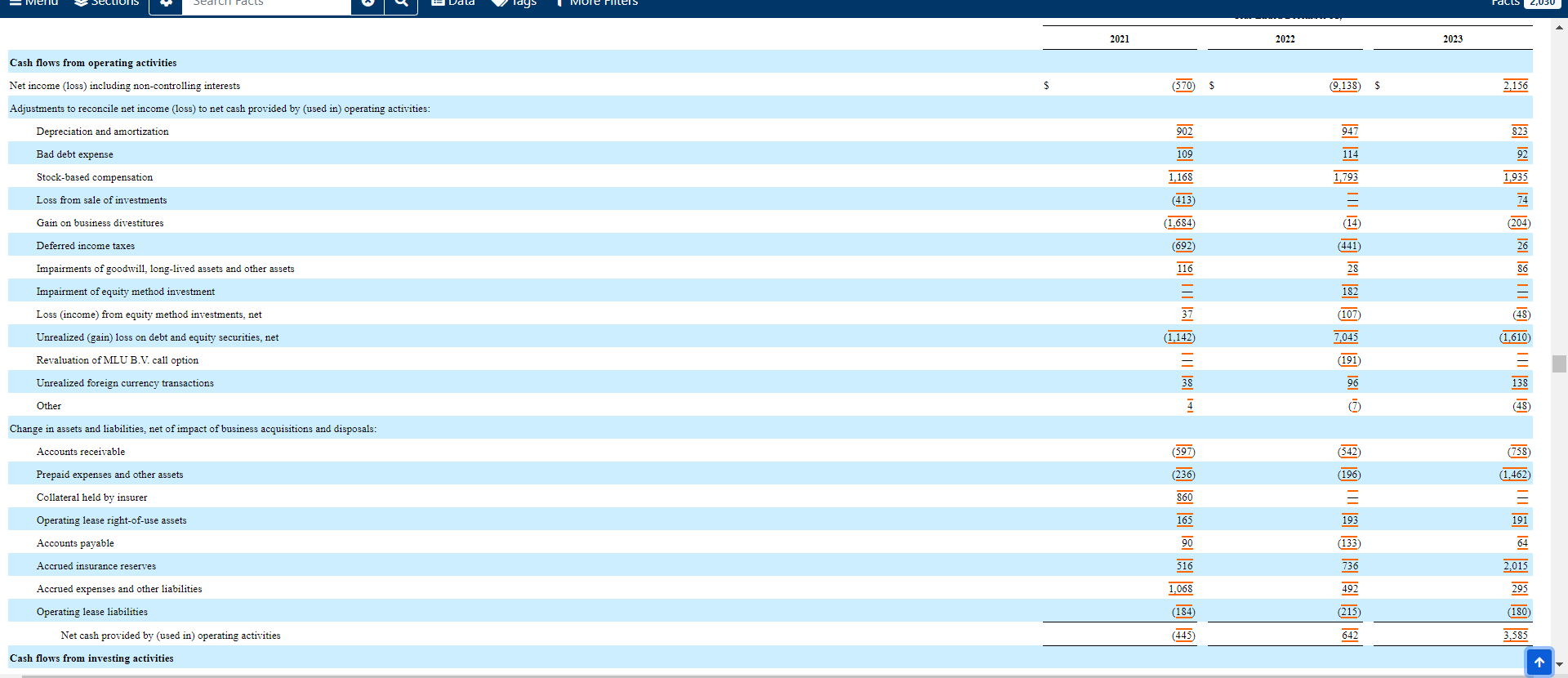The width and height of the screenshot is (1568, 678).
Task: Click 'Cash flows from investing activities' heading
Action: [x=91, y=658]
